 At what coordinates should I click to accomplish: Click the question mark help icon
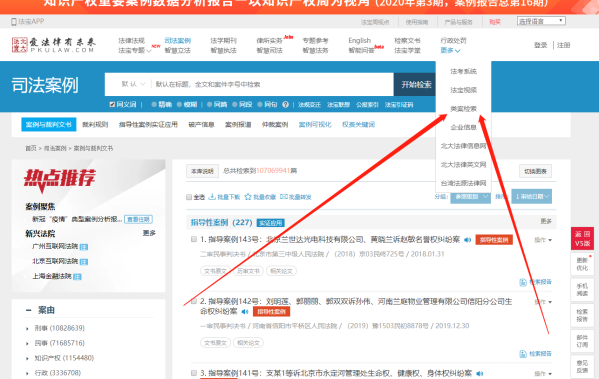pyautogui.click(x=285, y=104)
